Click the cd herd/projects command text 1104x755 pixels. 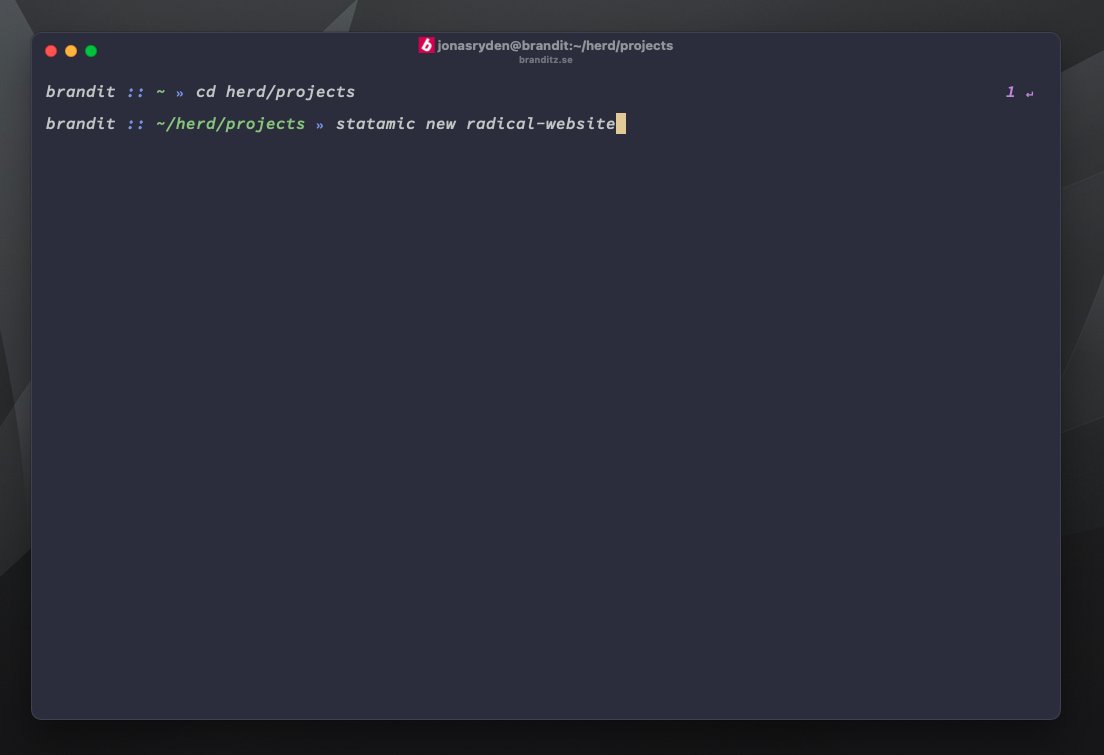click(x=275, y=91)
